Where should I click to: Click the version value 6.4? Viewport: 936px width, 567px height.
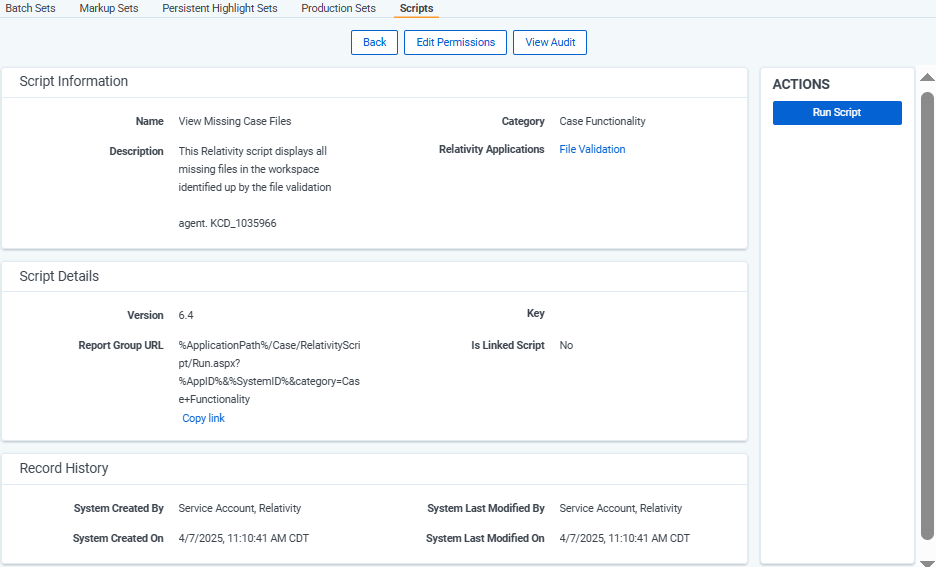[186, 315]
